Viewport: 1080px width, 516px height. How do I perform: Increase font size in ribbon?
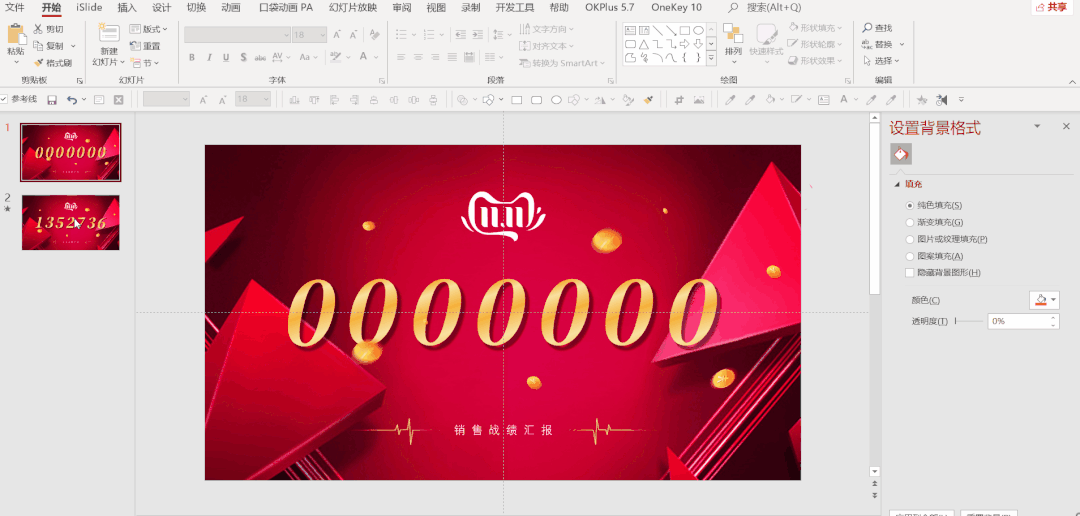[x=337, y=34]
